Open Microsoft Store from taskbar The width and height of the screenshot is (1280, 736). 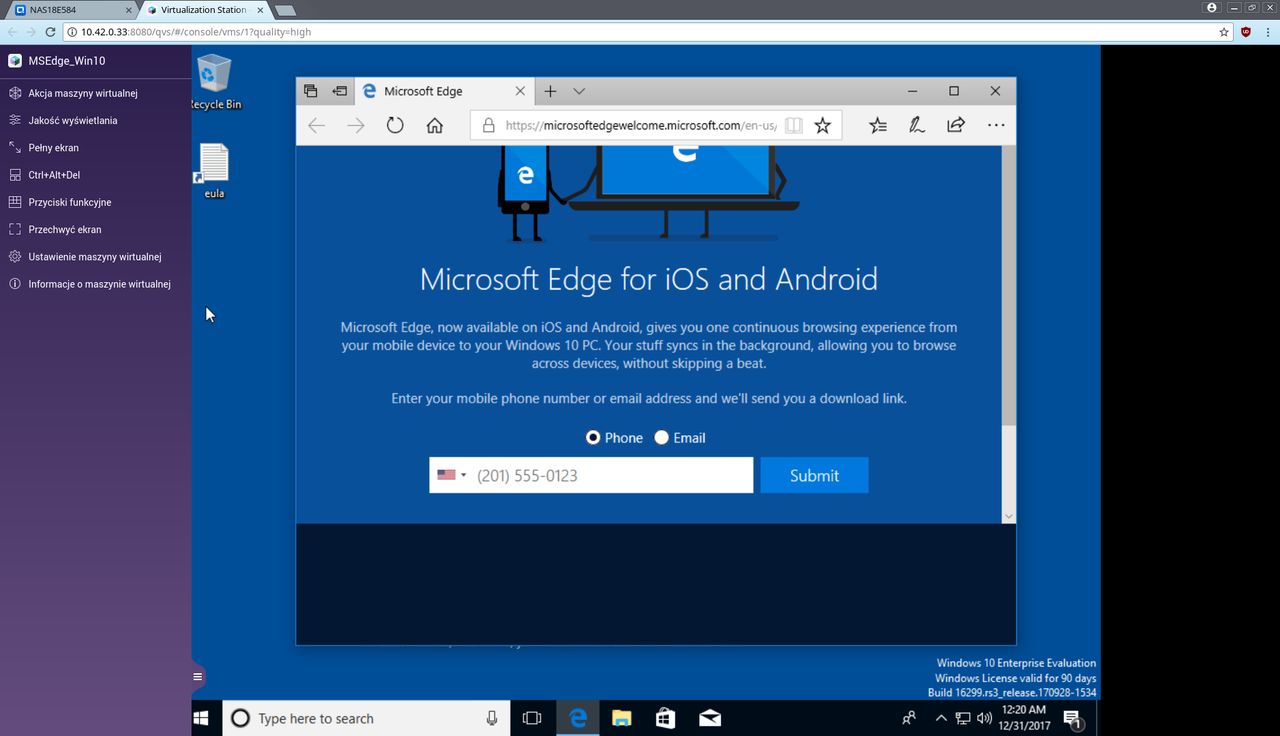click(665, 718)
